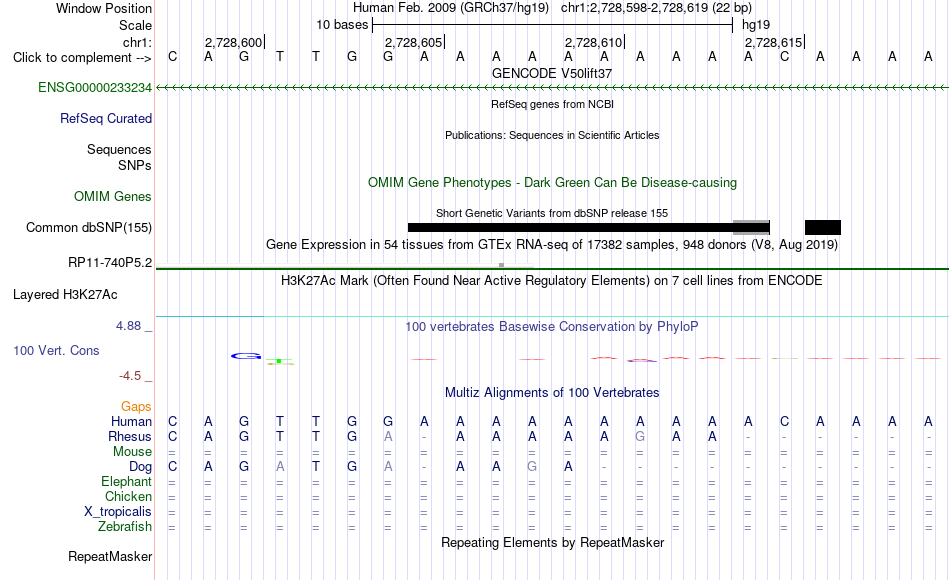Click the Human species row label
950x580 pixels.
pyautogui.click(x=131, y=422)
